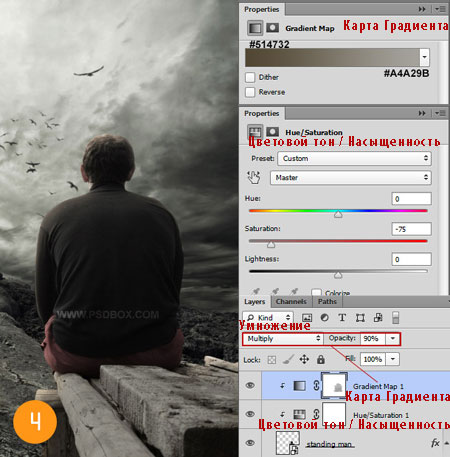Toggle the layer filter switch
The height and width of the screenshot is (457, 450).
coord(396,318)
